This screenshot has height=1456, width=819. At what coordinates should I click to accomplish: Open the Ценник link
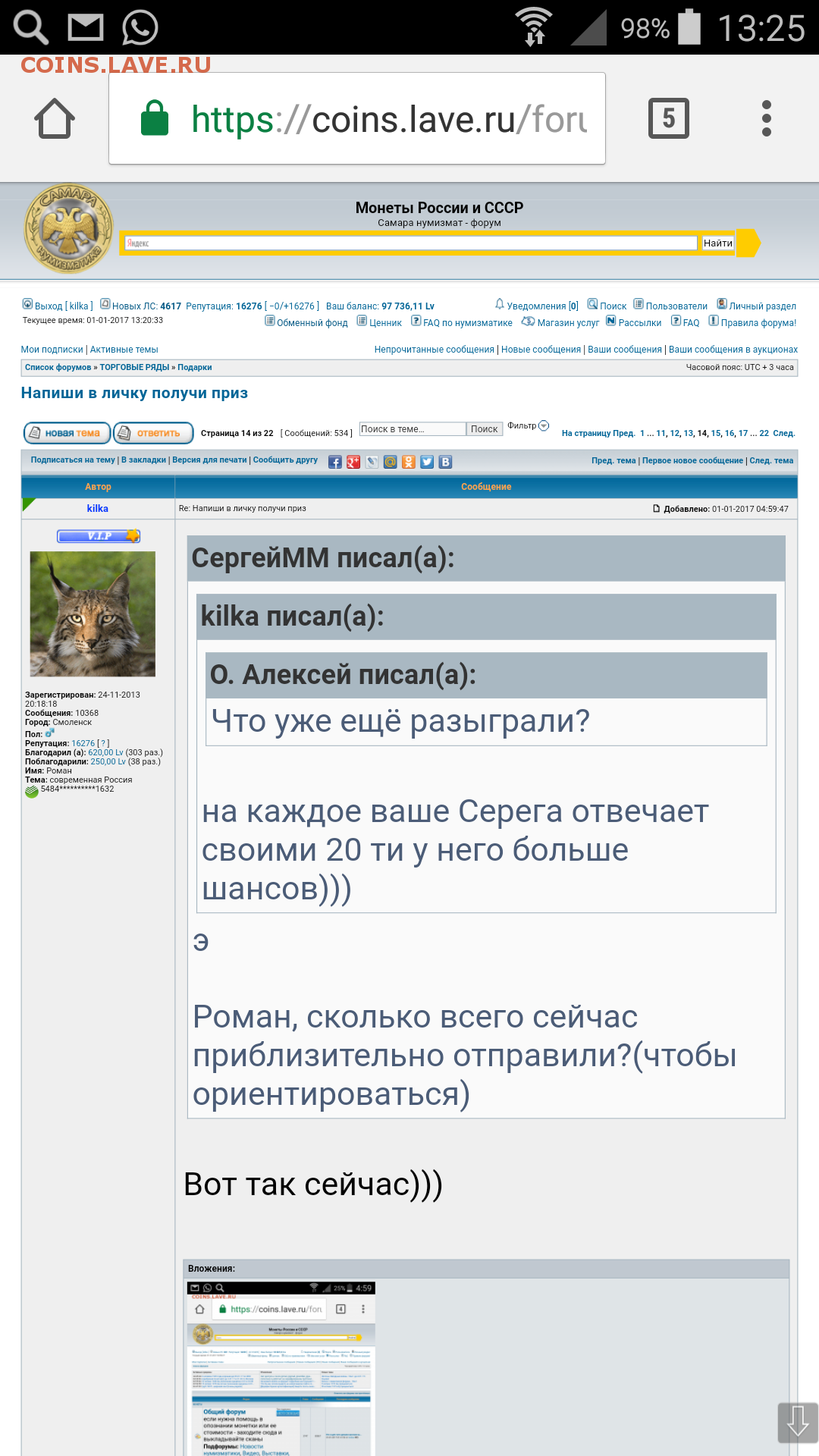coord(385,323)
